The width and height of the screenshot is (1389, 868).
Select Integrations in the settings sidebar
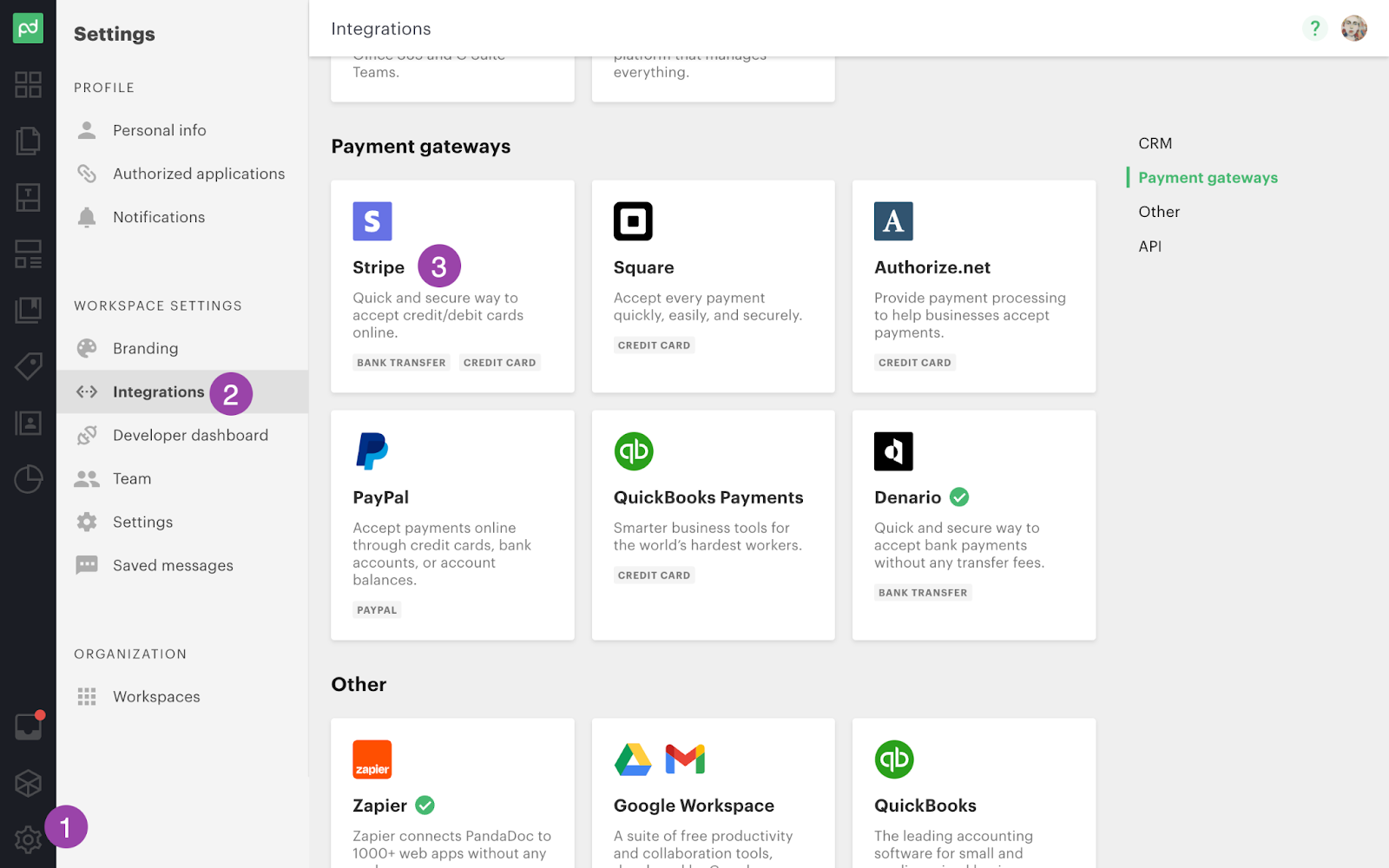pyautogui.click(x=182, y=391)
